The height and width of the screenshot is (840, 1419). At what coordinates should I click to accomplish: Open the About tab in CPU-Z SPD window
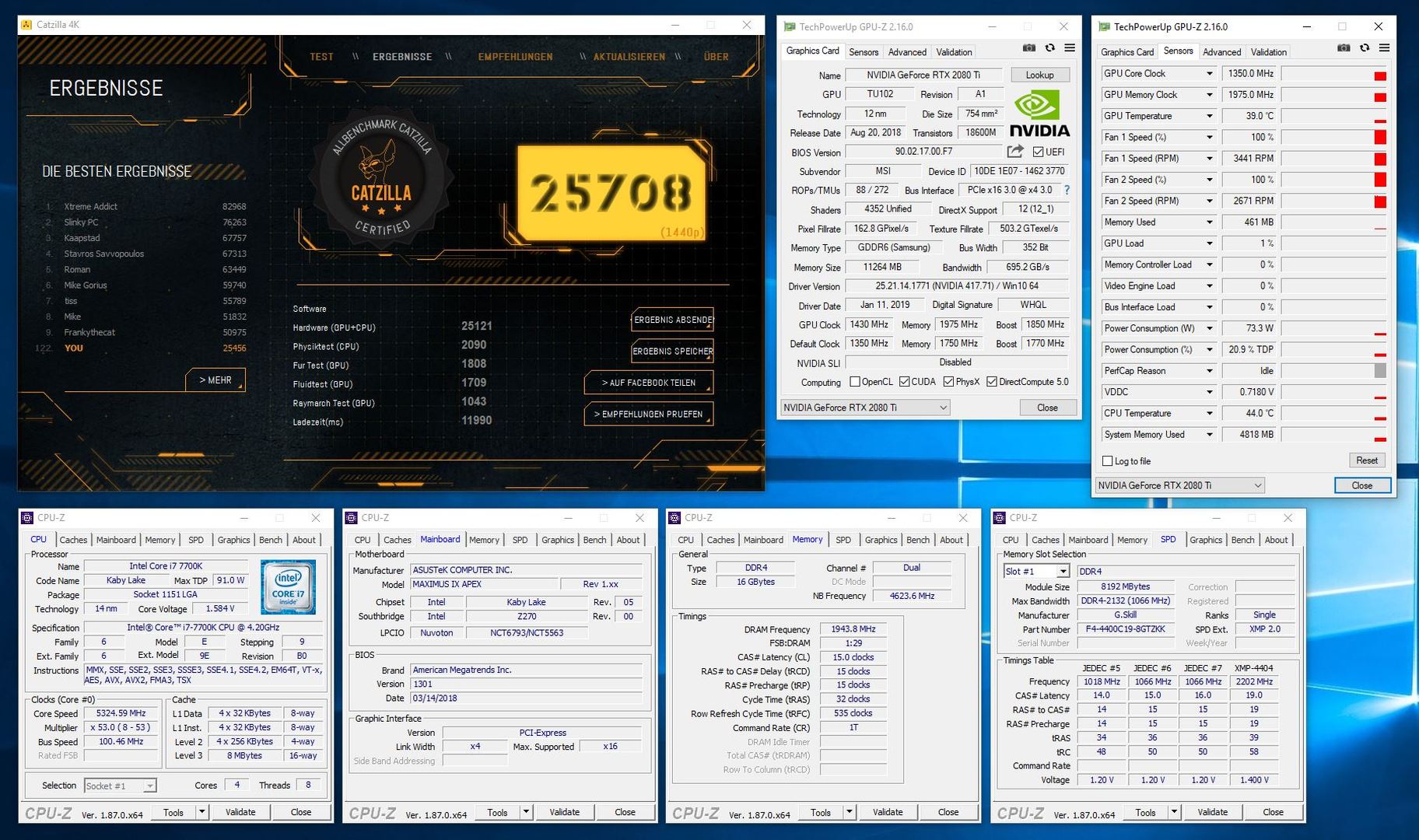click(1276, 540)
